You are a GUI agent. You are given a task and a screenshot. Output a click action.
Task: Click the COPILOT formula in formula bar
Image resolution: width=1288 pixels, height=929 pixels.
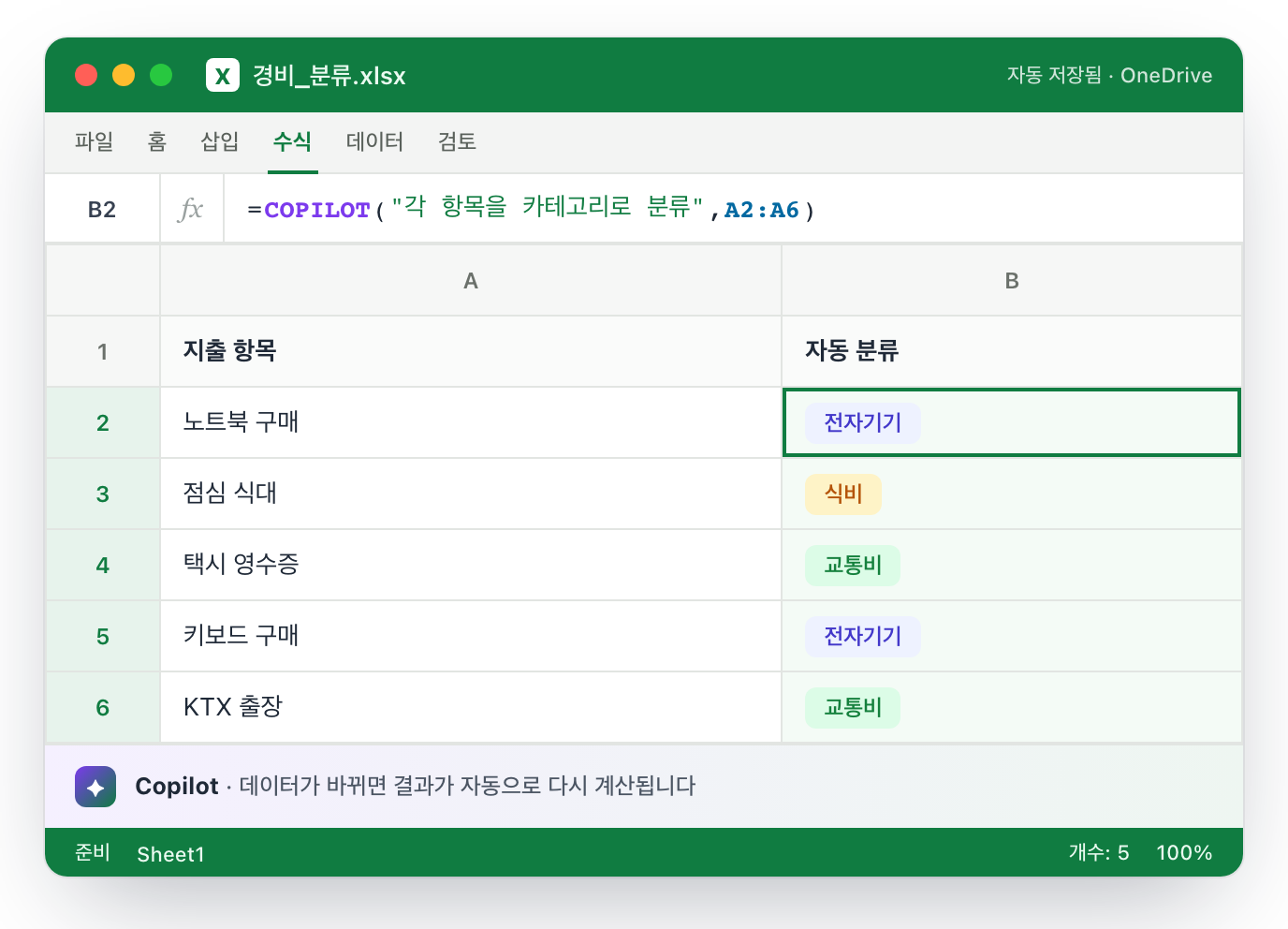click(x=531, y=209)
